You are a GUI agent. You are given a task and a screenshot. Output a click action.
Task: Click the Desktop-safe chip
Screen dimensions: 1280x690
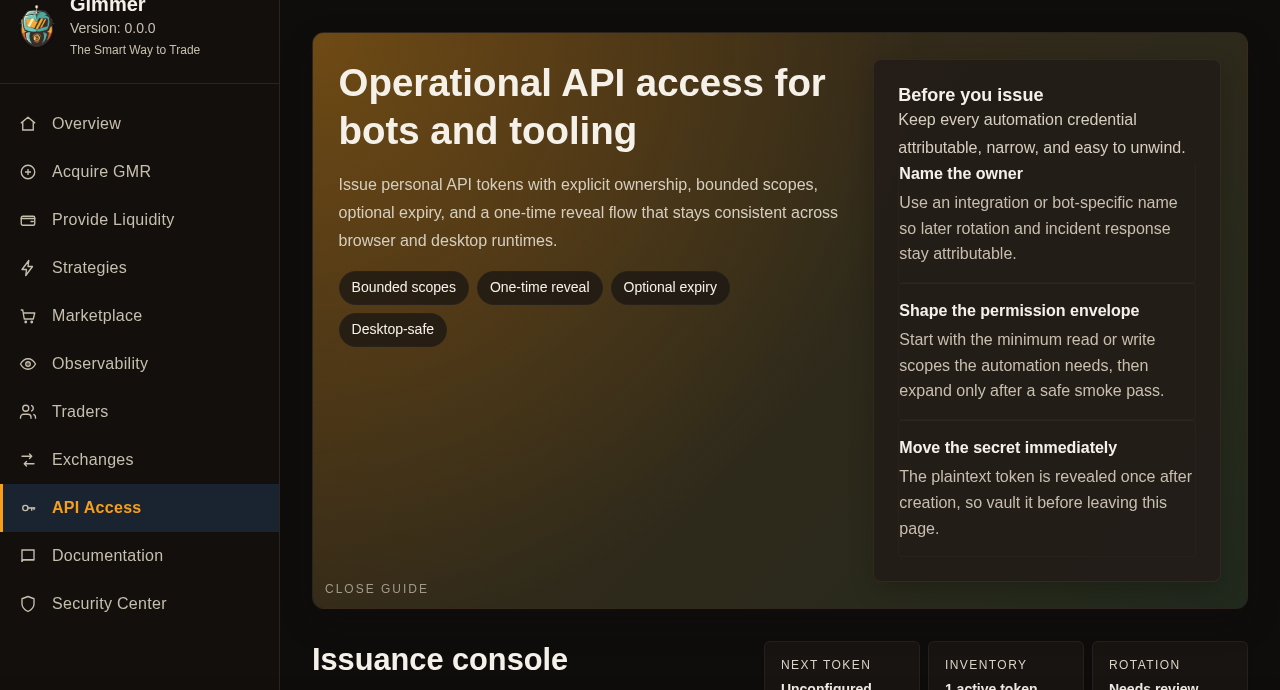coord(393,330)
